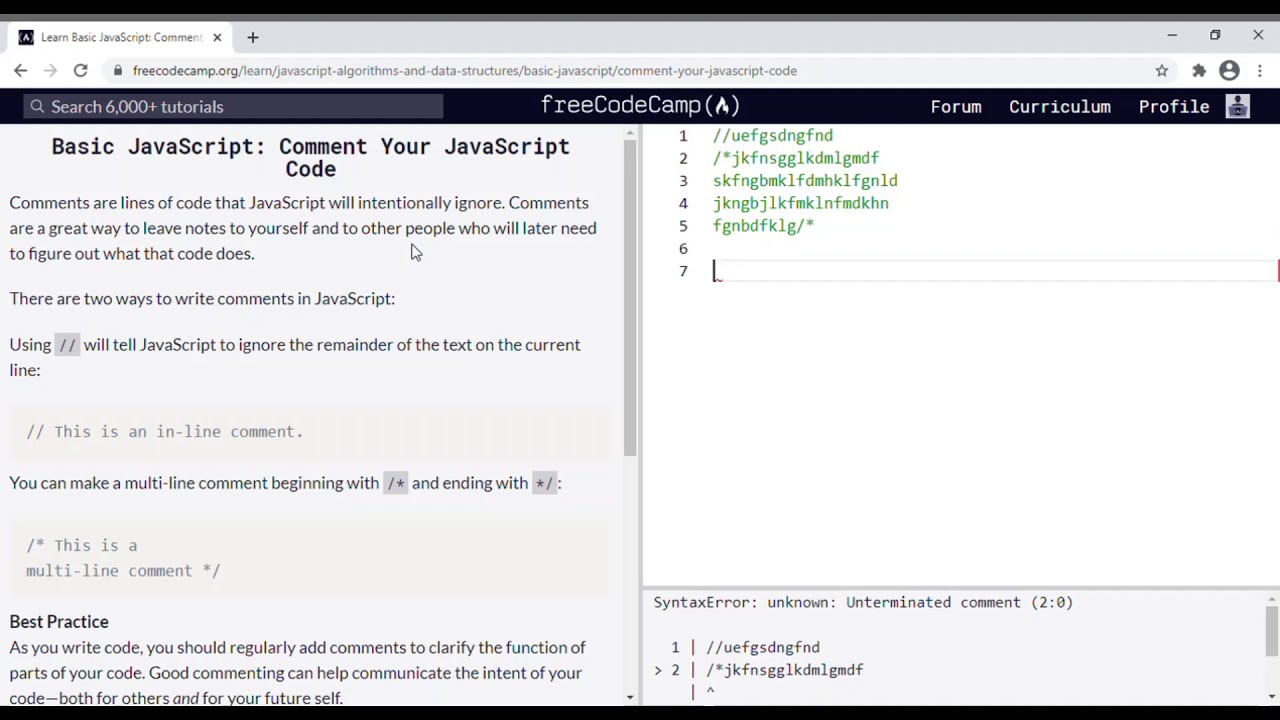This screenshot has height=720, width=1280.
Task: Click the 'multi-line comment */' example text
Action: click(123, 571)
